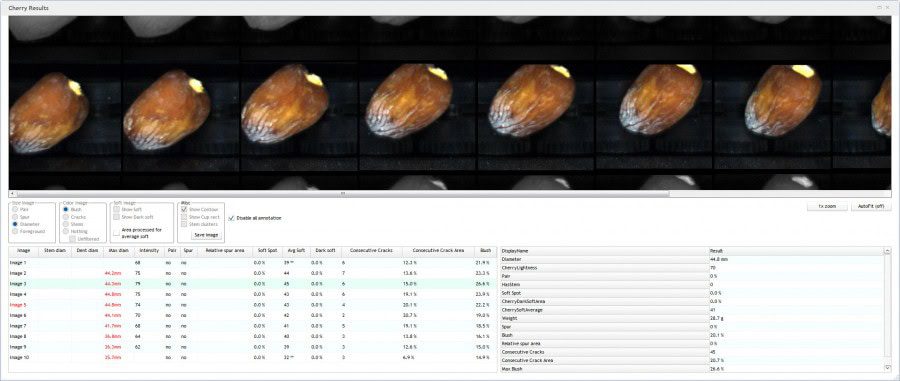Sort by the Intensity column header
This screenshot has height=381, width=900.
149,251
